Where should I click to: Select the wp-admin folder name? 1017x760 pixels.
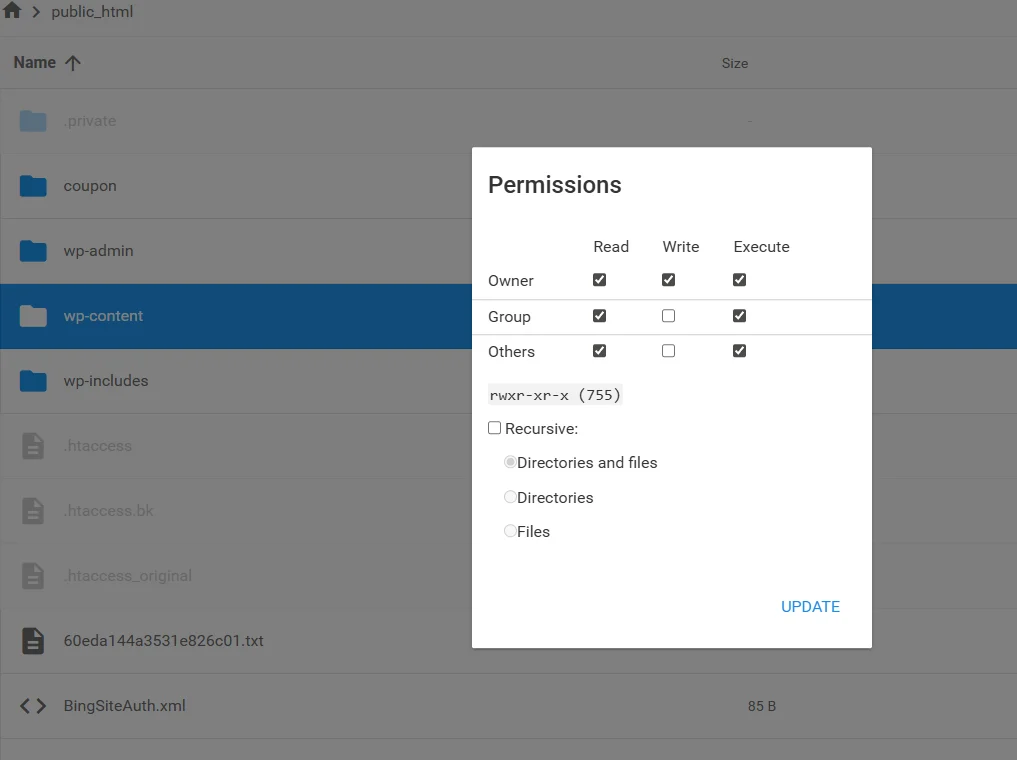coord(99,251)
